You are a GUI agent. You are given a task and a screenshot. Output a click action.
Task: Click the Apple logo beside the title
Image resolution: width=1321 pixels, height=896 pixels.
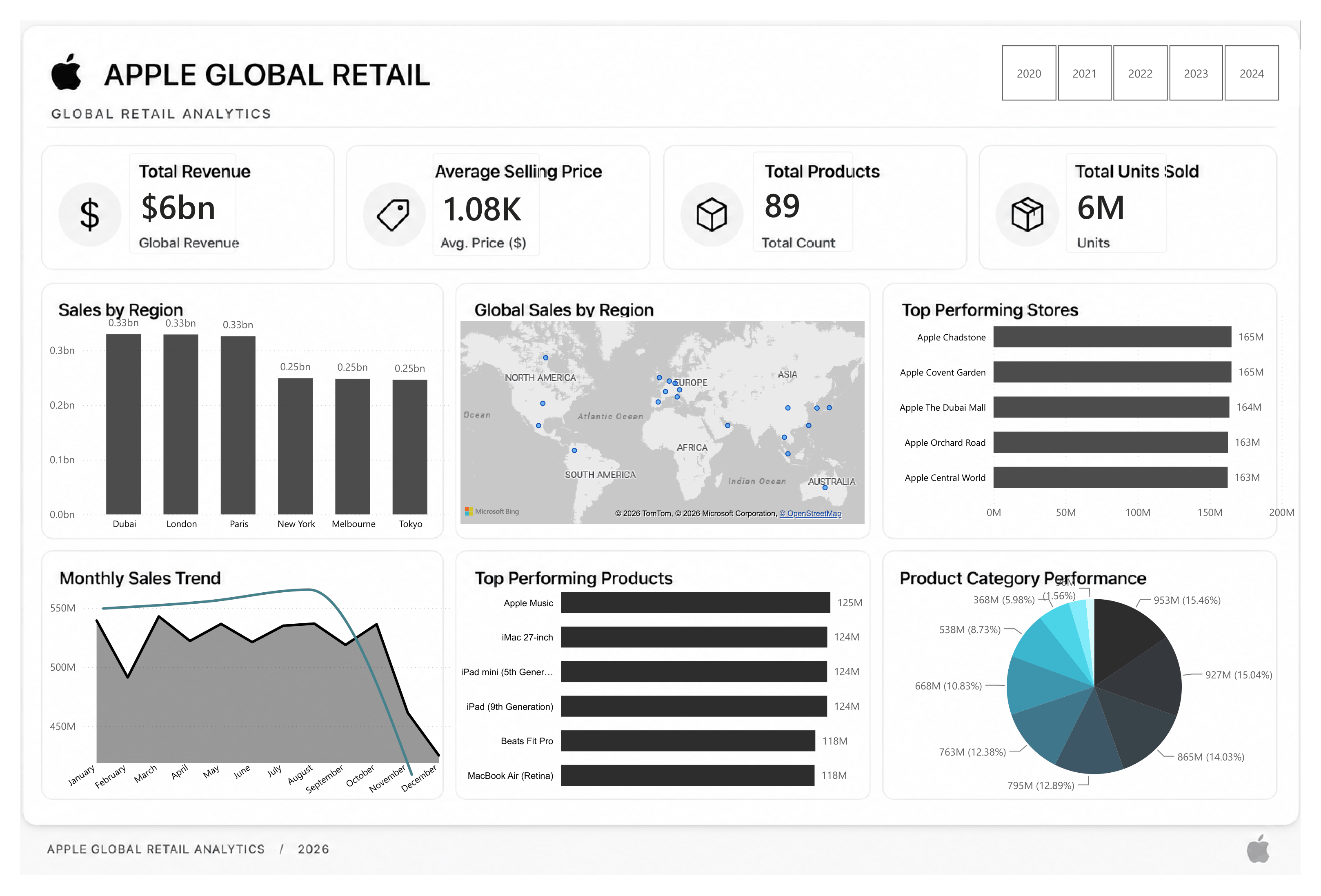click(67, 72)
